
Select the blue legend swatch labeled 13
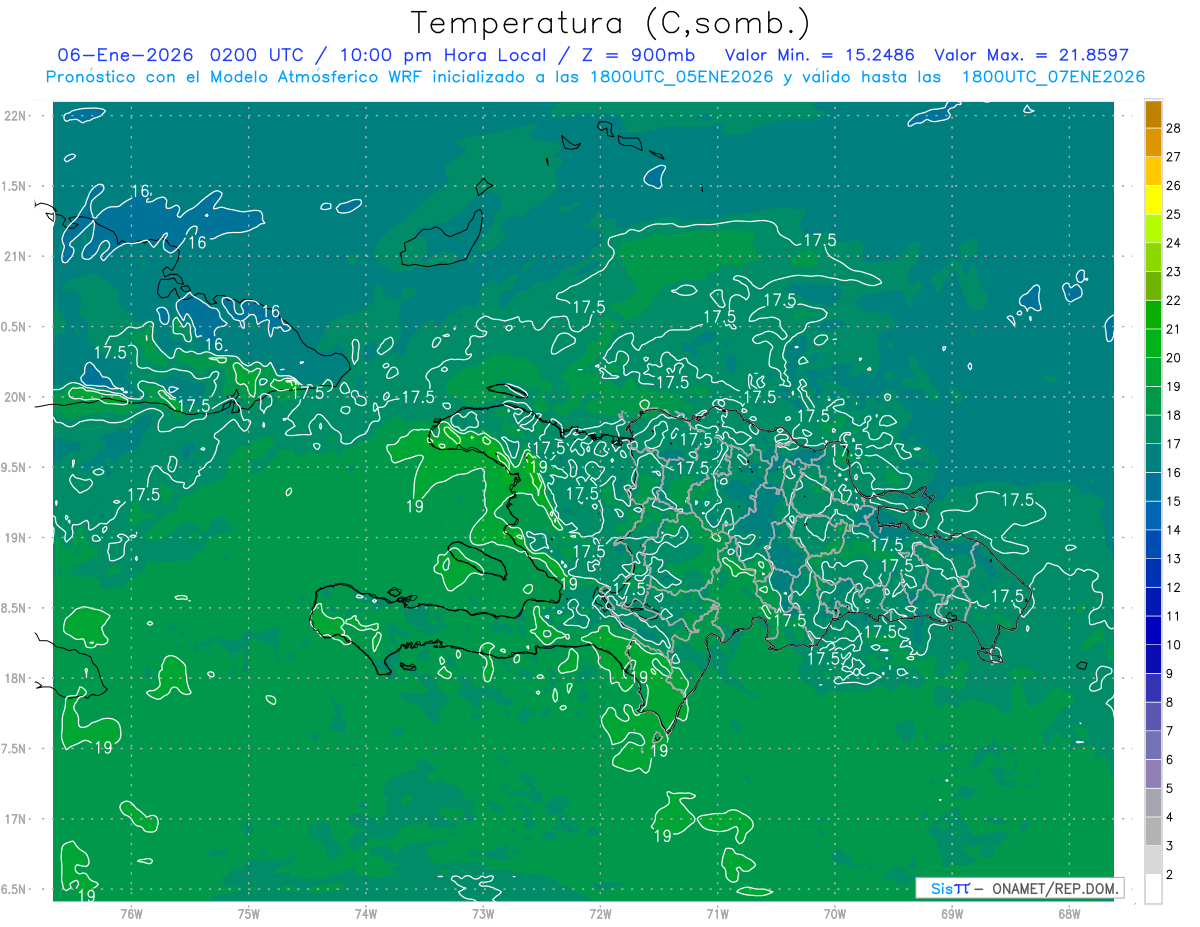click(x=1153, y=545)
